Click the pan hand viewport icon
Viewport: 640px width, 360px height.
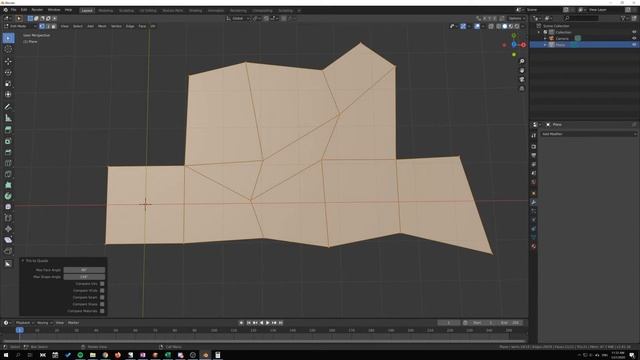(522, 71)
